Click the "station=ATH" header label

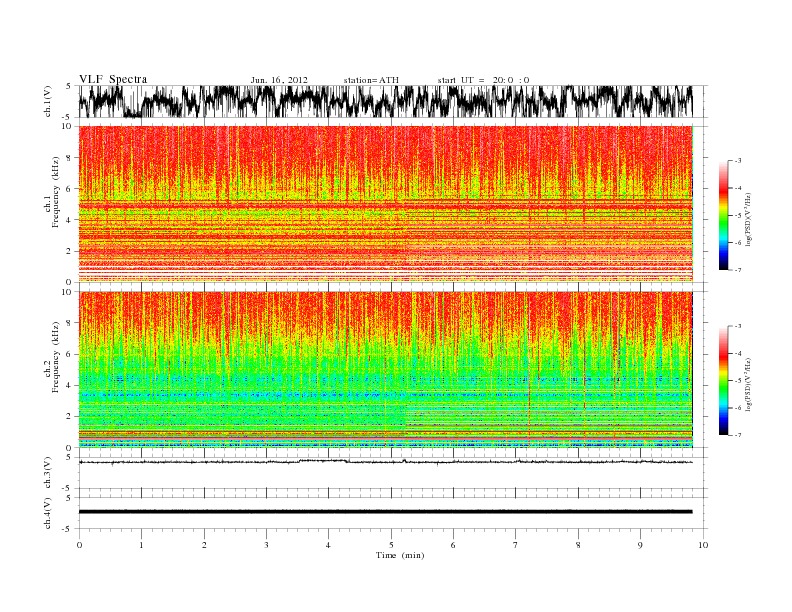click(371, 80)
